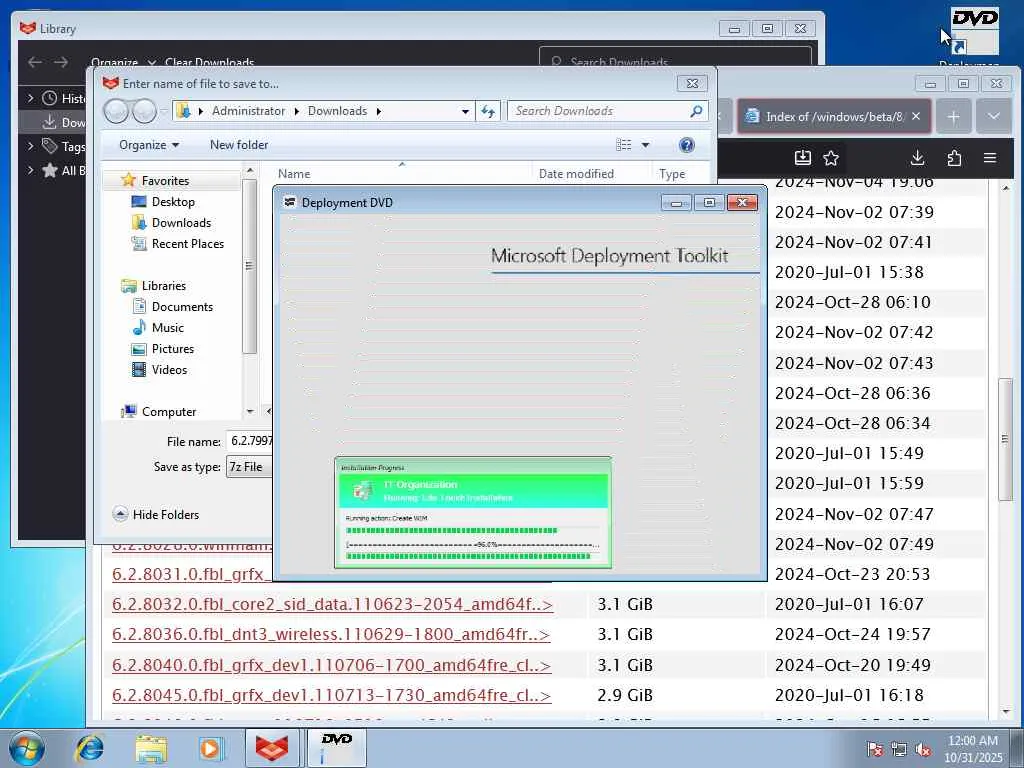Open the address path history dropdown
Screen dimensions: 1024x768
tap(465, 112)
